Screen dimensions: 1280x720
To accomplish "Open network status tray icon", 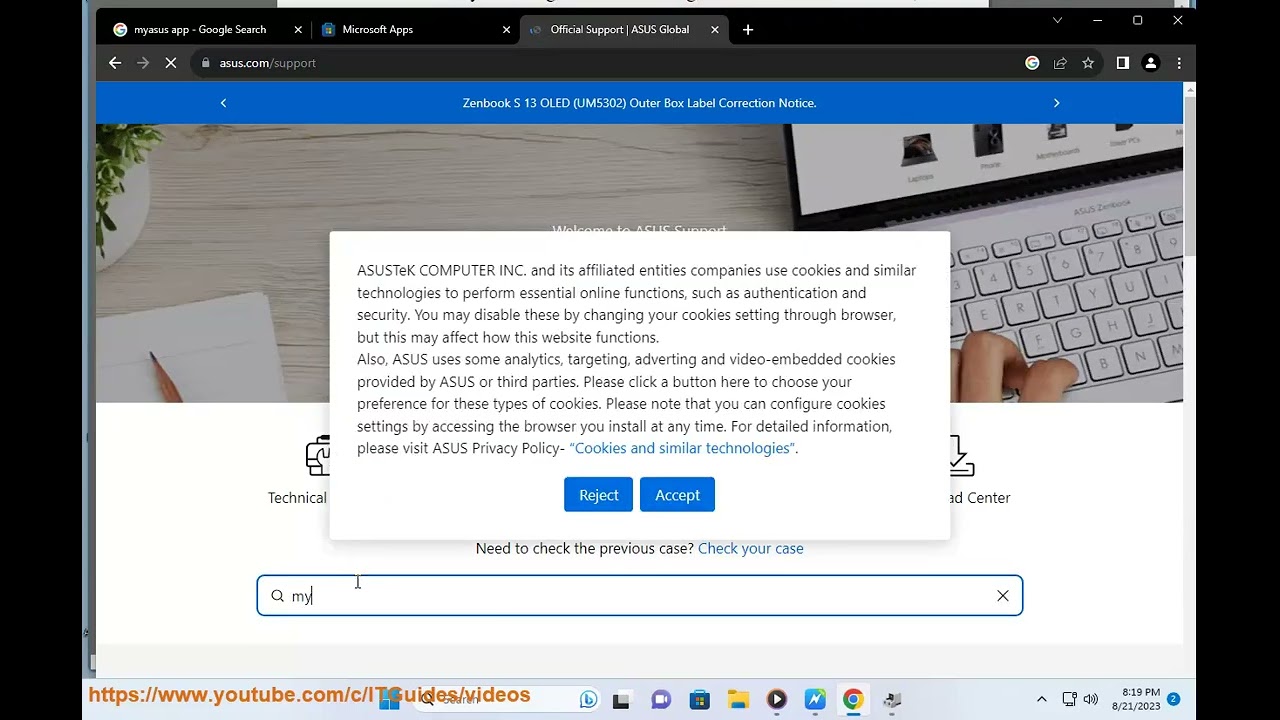I will [1069, 699].
